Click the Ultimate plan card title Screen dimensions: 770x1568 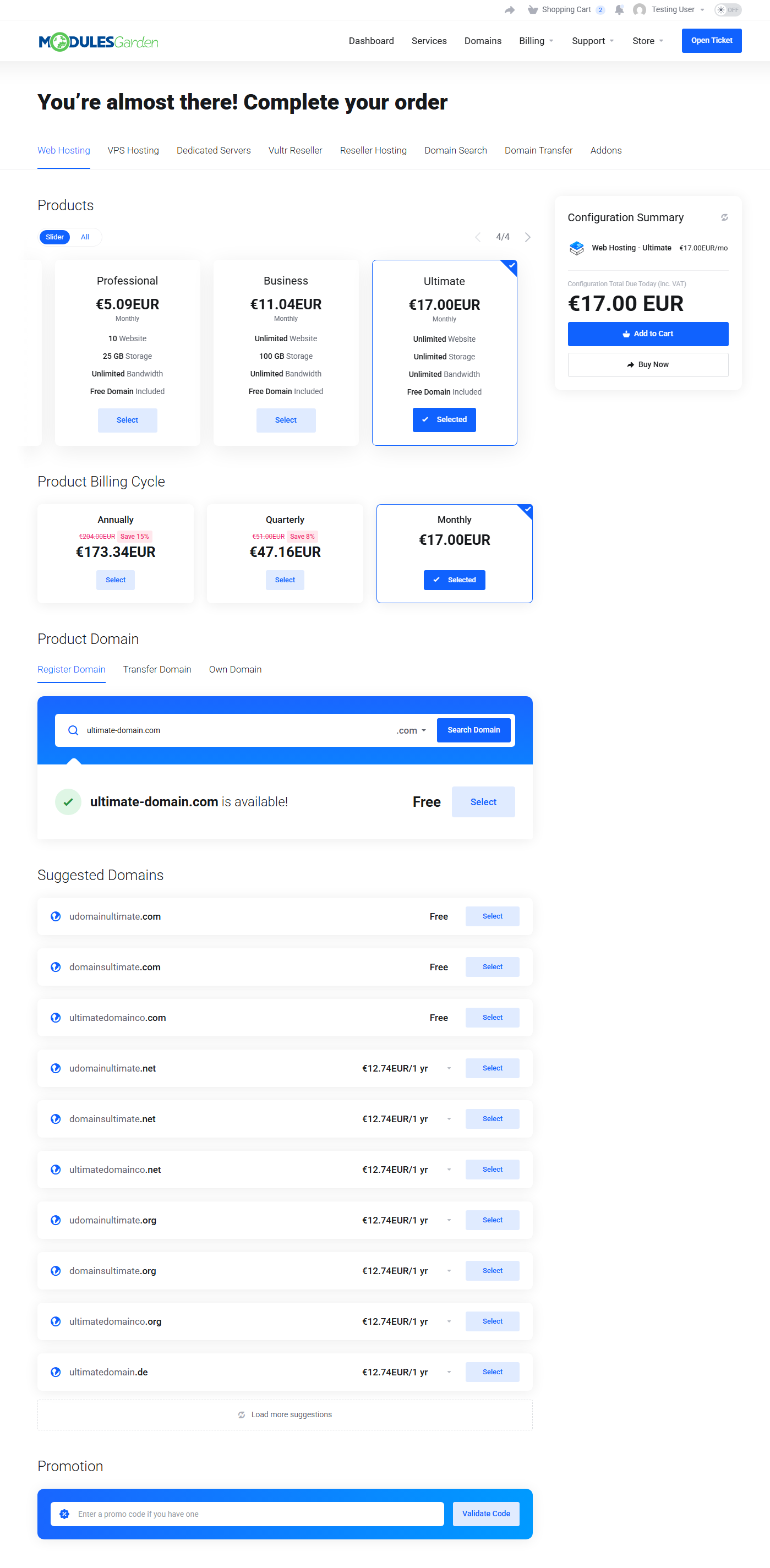click(x=444, y=281)
